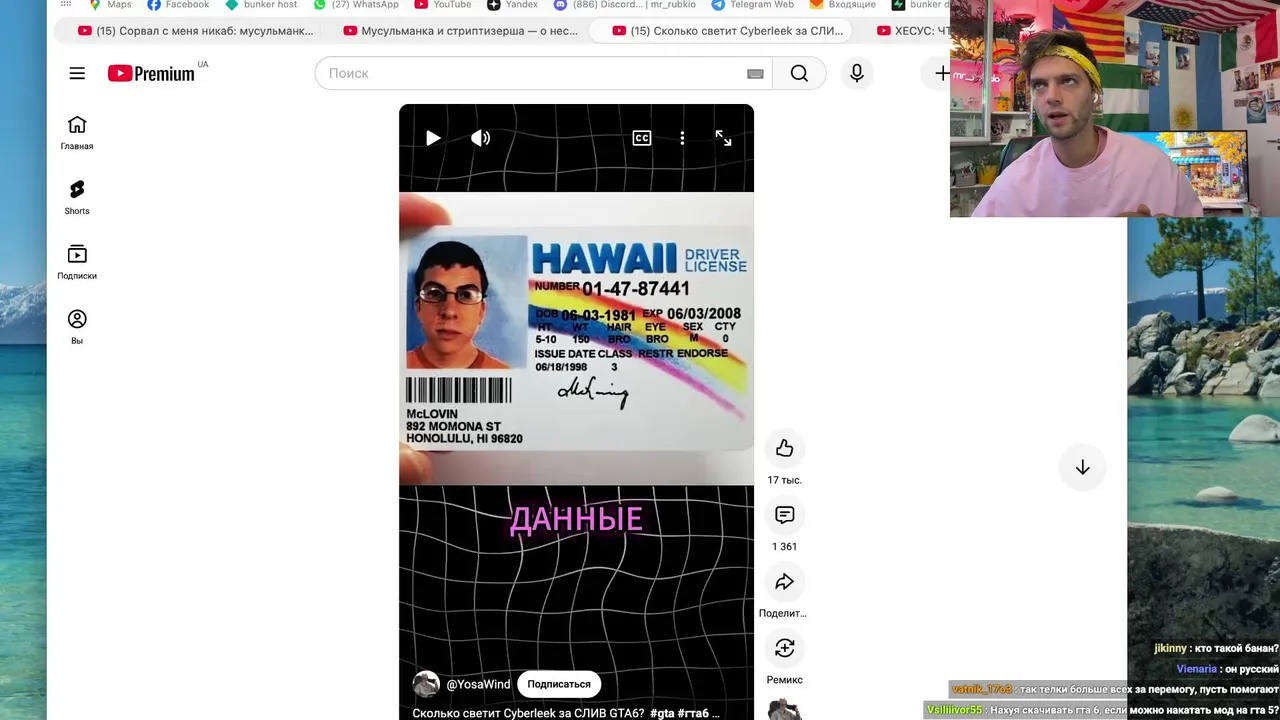The height and width of the screenshot is (720, 1280).
Task: Click jikinny's chat message
Action: point(1216,648)
